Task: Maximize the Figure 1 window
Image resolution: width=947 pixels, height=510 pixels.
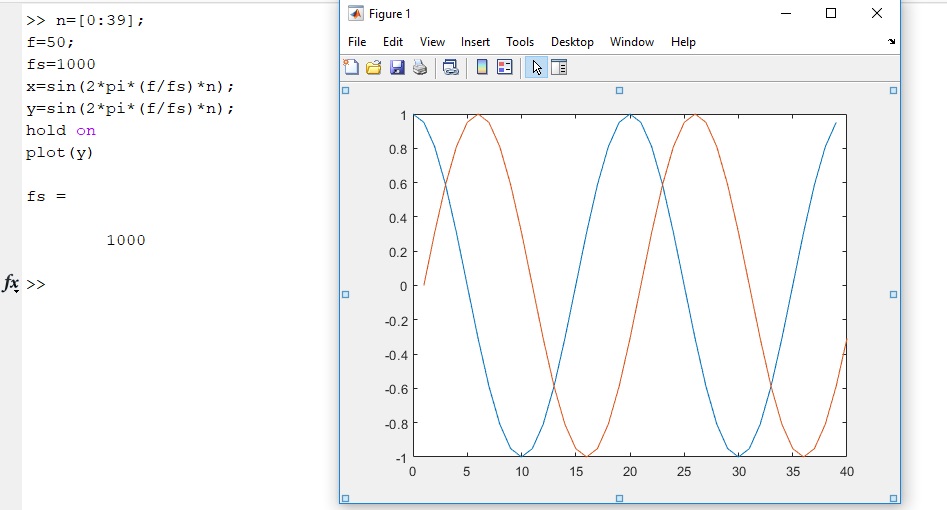Action: 831,13
